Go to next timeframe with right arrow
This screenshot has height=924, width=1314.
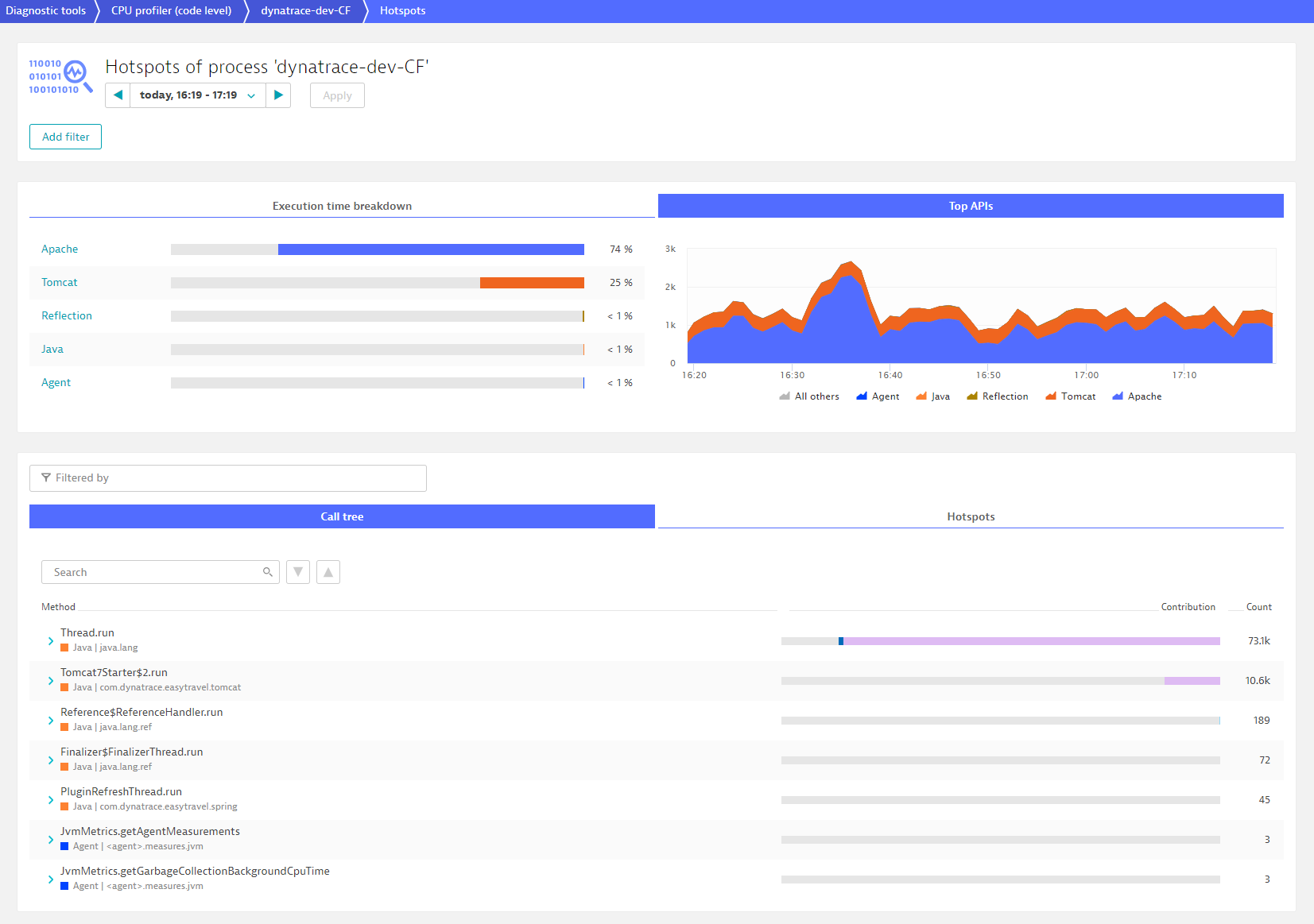[278, 95]
